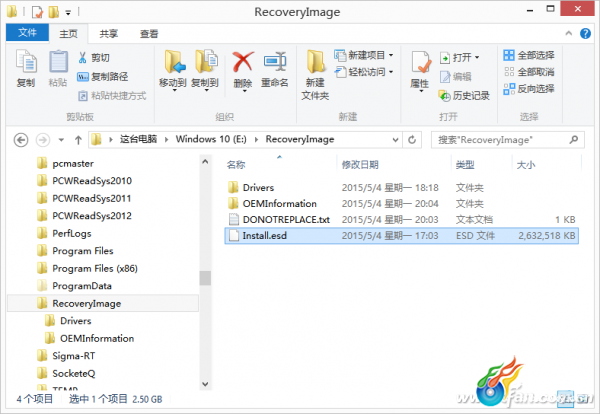Open the Open (打开) dropdown button
600x414 pixels.
pyautogui.click(x=459, y=58)
